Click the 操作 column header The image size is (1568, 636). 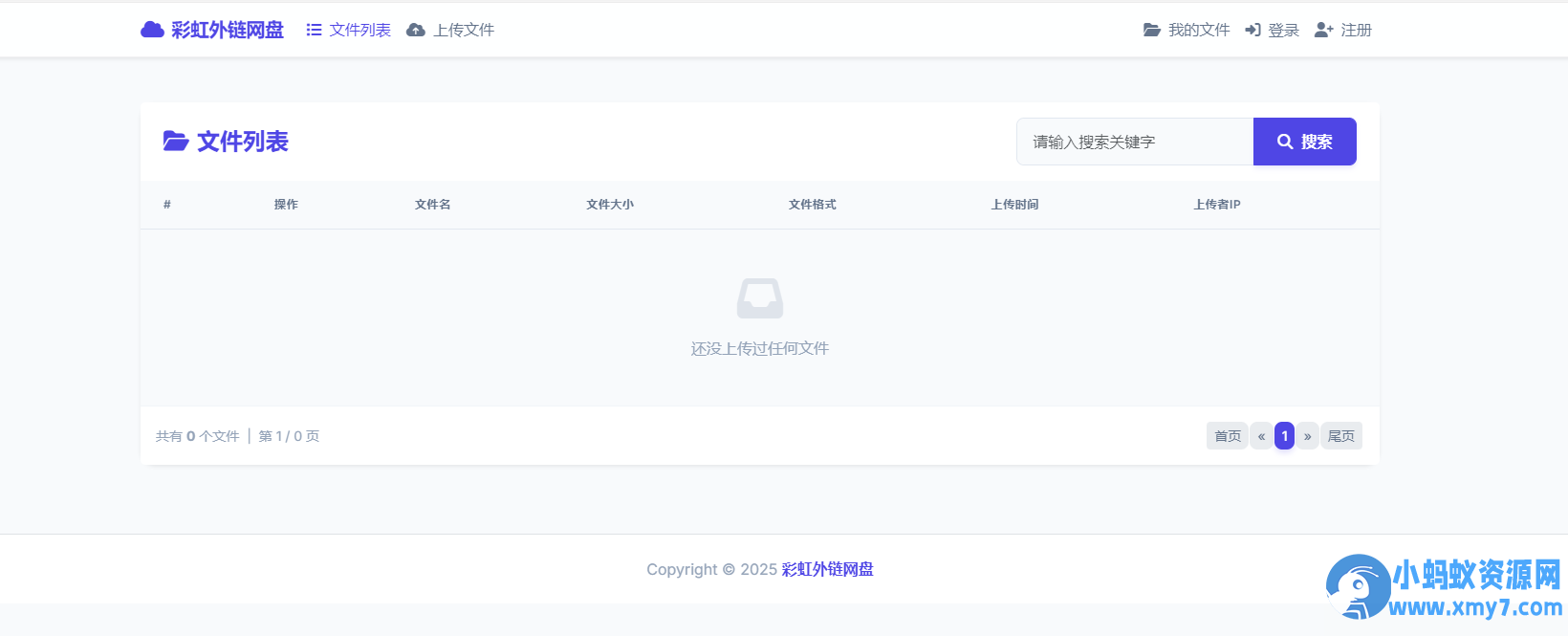click(286, 205)
